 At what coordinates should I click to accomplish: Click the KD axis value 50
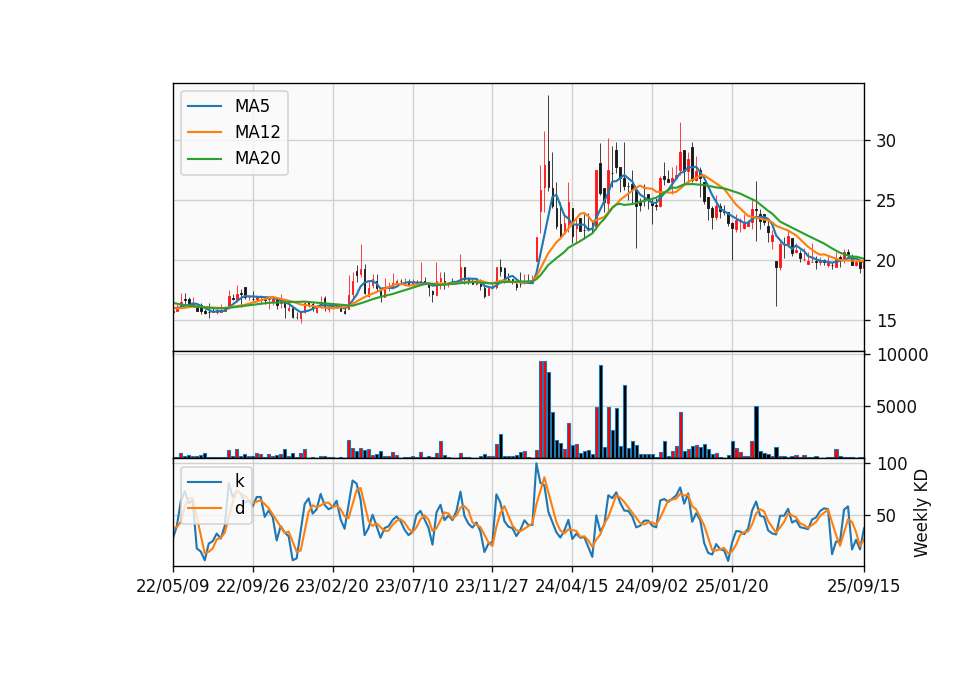coord(886,516)
